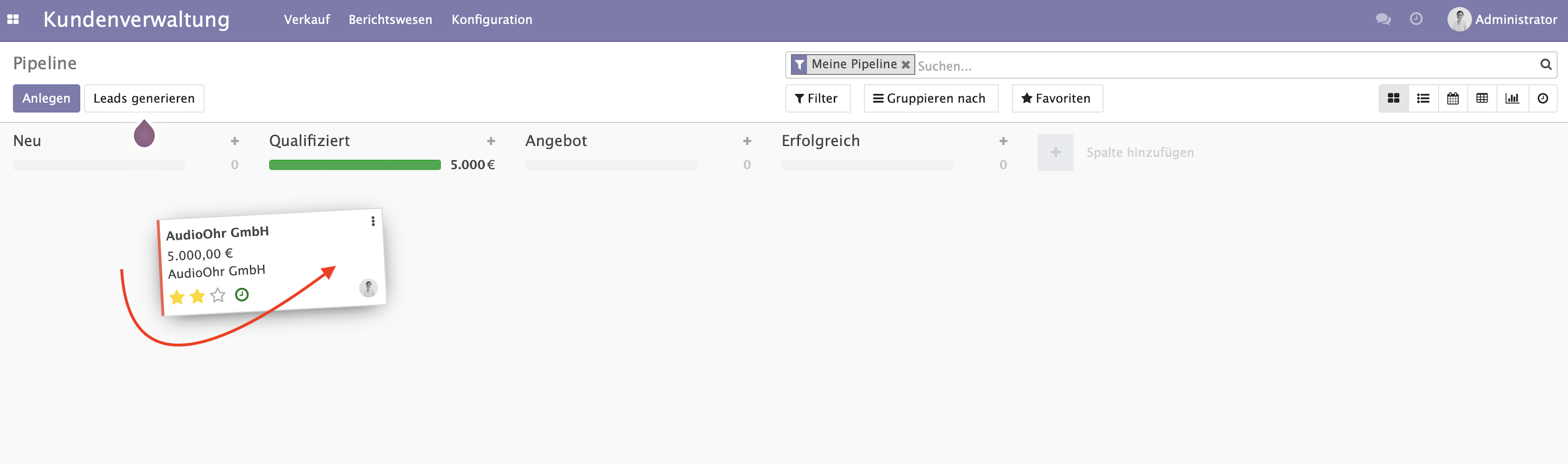1568x464 pixels.
Task: Open the activity clock on AudioOhr card
Action: [x=241, y=295]
